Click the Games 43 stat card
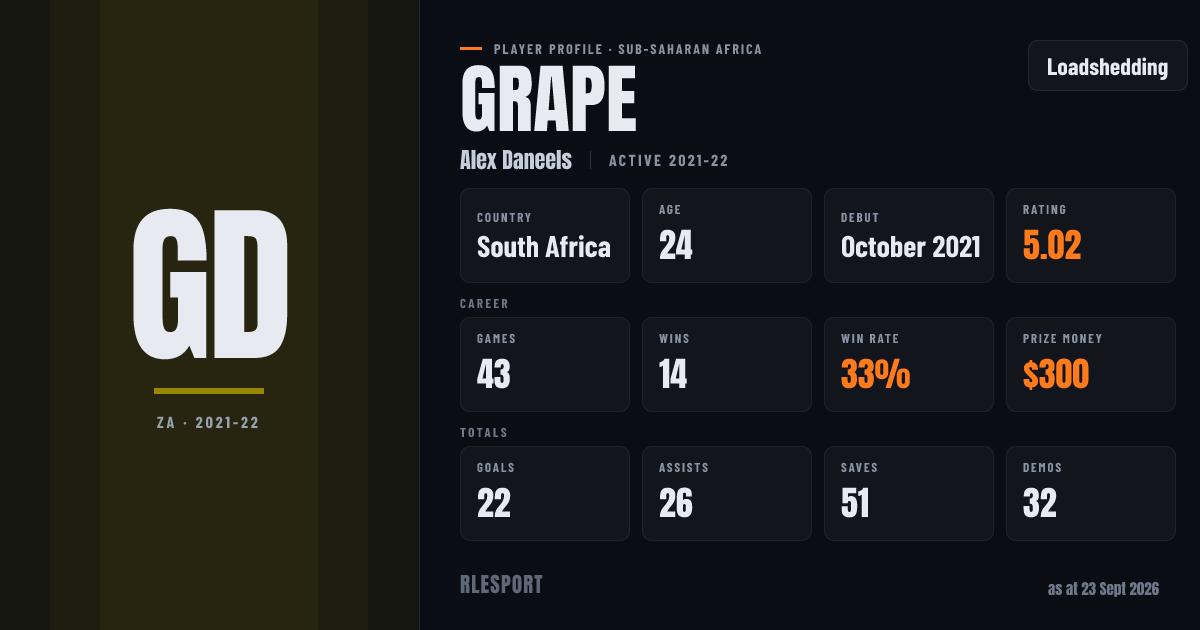The width and height of the screenshot is (1200, 630). 545,364
